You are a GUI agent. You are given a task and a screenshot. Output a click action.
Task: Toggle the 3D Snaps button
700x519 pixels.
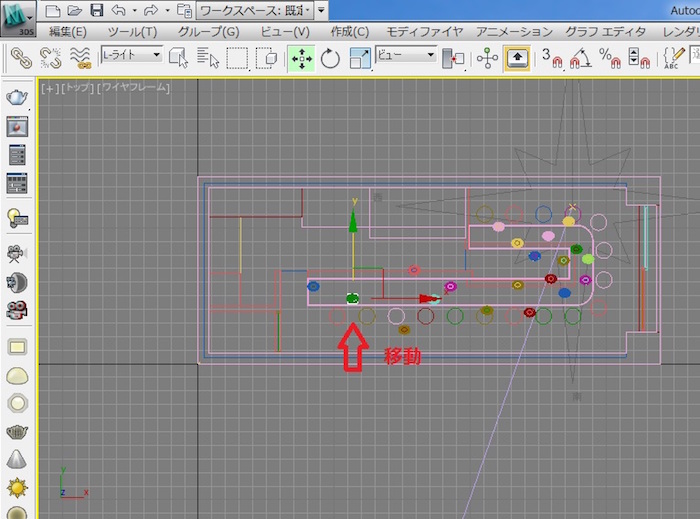(x=552, y=57)
